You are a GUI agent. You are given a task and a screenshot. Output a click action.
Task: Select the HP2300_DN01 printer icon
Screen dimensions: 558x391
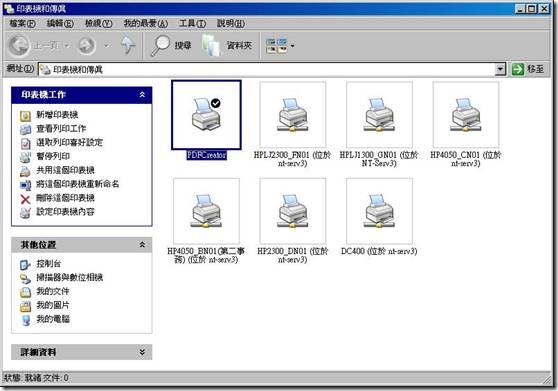[x=293, y=211]
